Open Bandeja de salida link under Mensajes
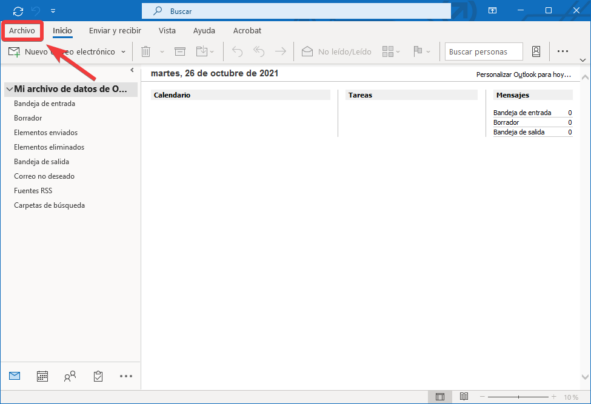Screen dimensions: 591x404 coord(519,132)
